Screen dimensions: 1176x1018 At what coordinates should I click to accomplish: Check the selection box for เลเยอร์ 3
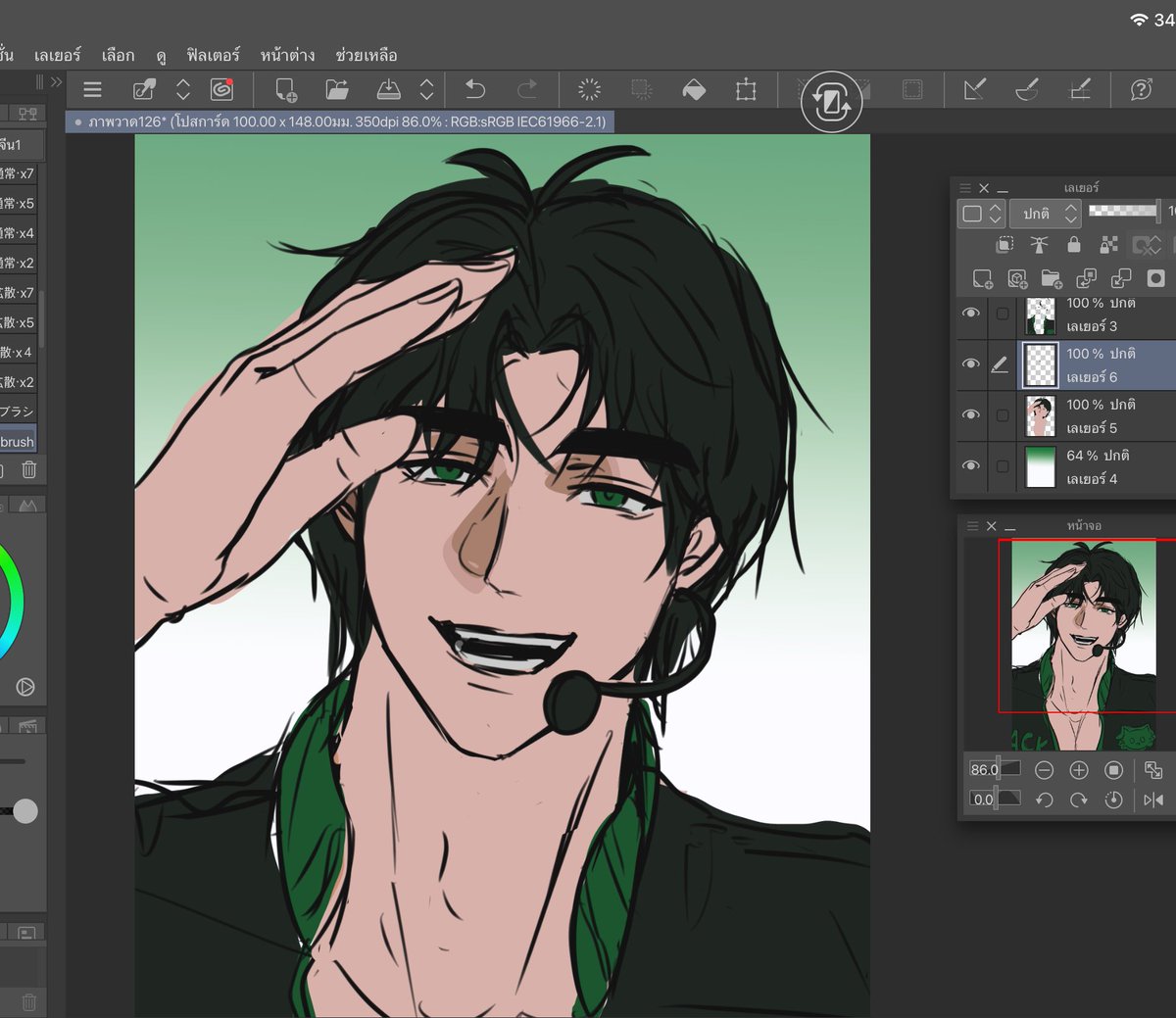1002,314
